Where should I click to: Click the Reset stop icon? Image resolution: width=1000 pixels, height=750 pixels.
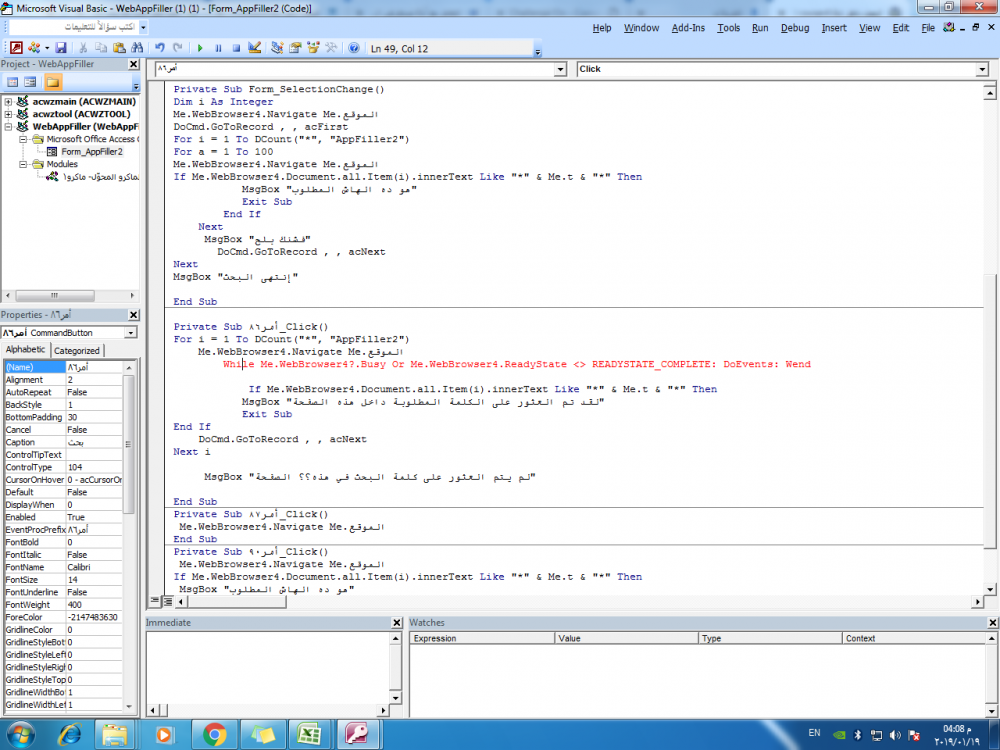(236, 48)
